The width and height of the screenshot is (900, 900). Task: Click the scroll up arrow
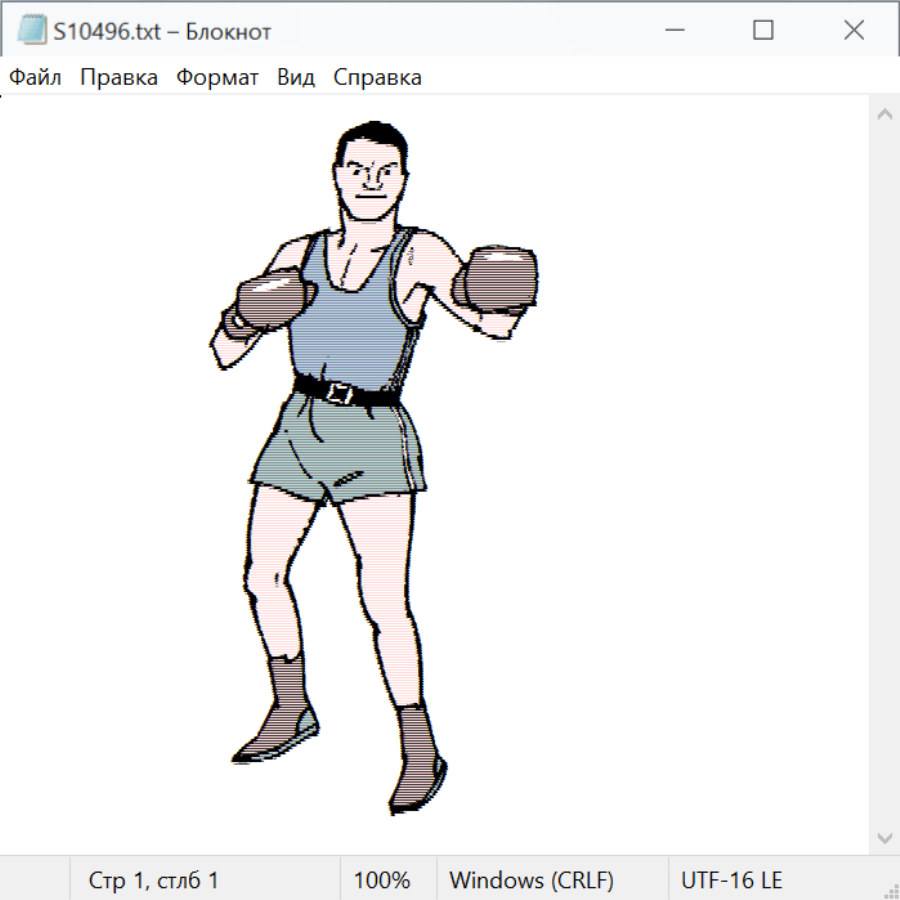(884, 115)
